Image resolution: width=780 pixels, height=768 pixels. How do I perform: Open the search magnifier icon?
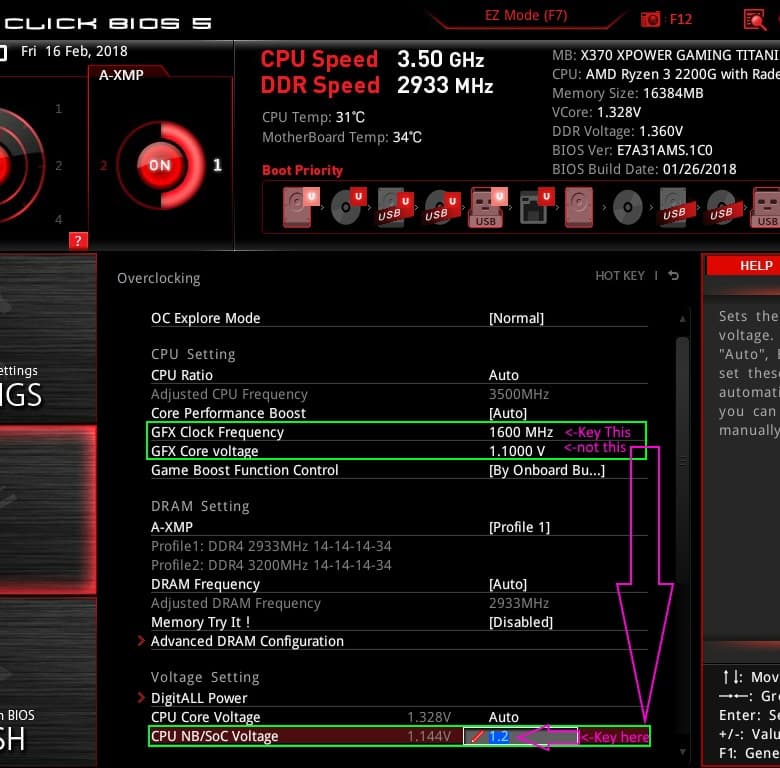click(755, 20)
